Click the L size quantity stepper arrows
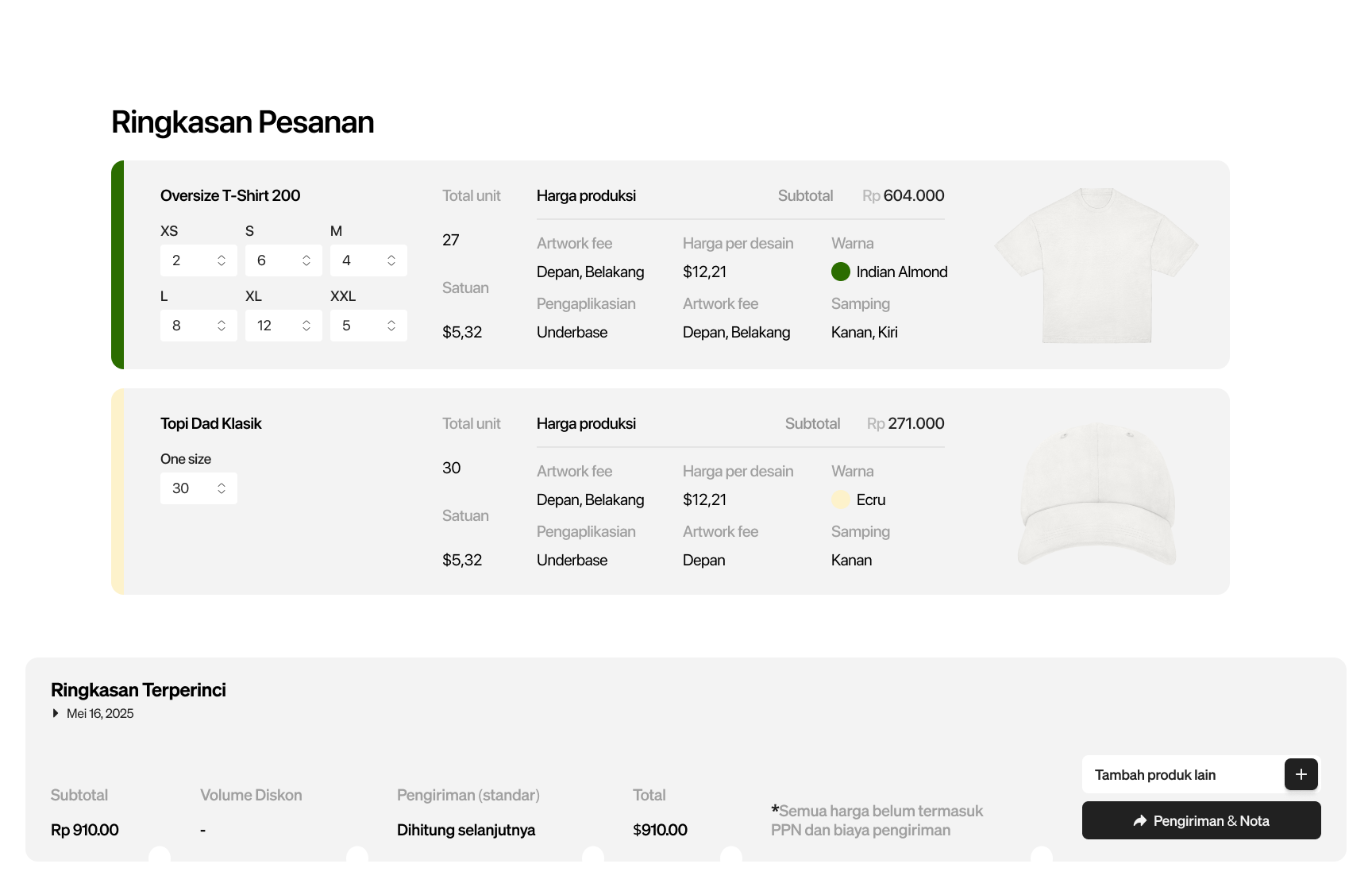1372x887 pixels. point(222,326)
